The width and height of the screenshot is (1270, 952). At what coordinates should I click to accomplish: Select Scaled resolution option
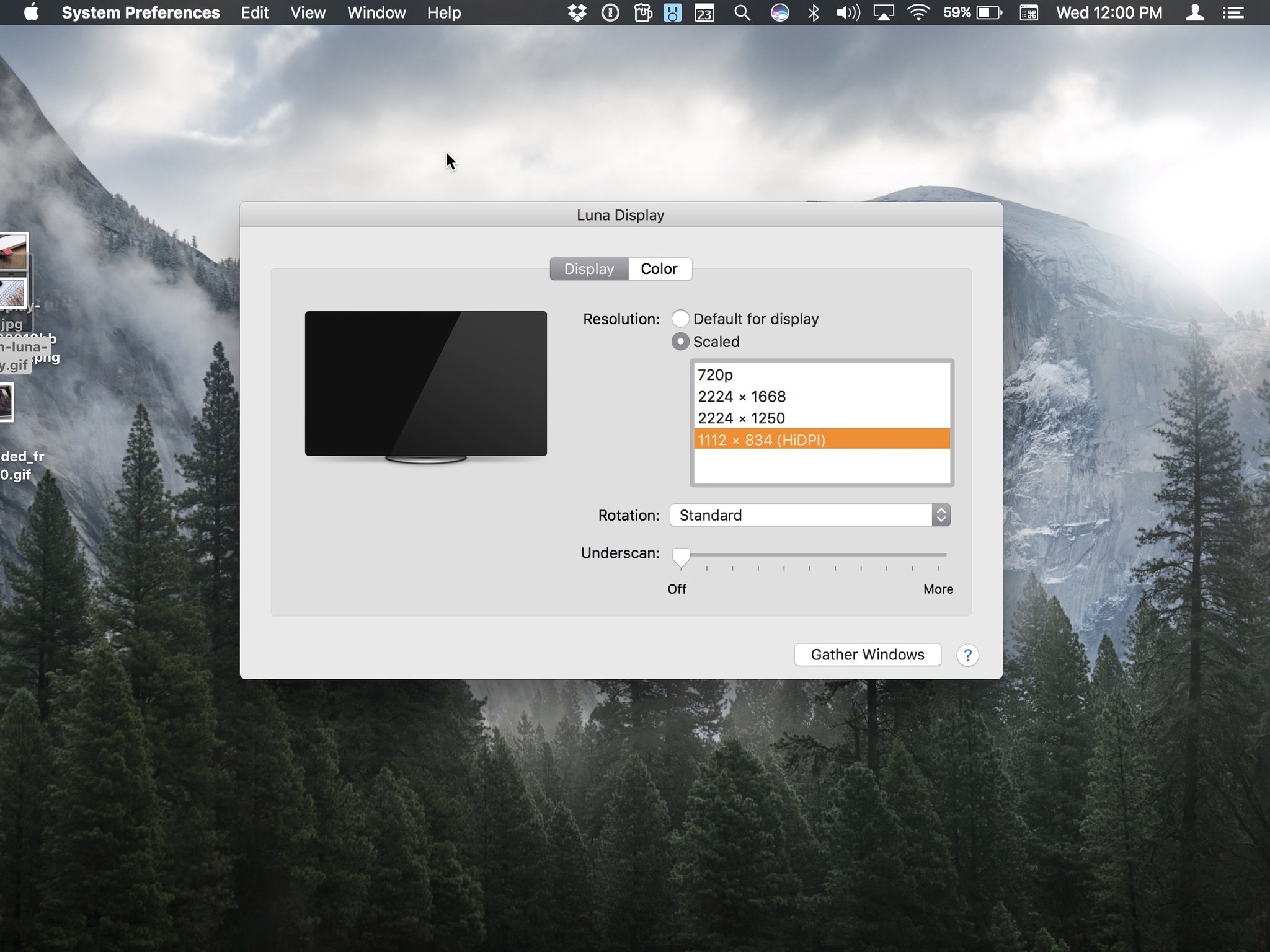[x=678, y=341]
